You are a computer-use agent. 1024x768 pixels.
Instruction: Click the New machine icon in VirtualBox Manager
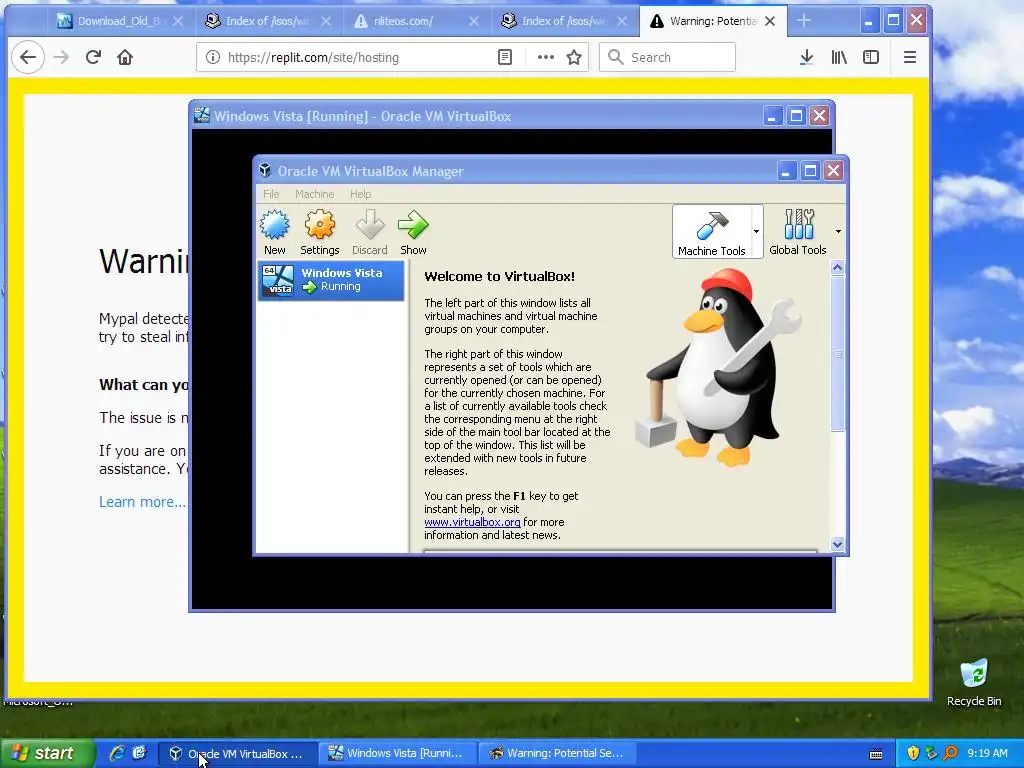point(275,232)
